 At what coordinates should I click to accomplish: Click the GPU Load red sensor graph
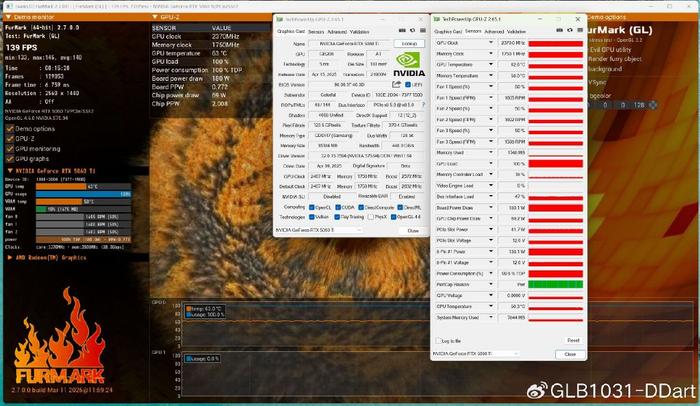(x=556, y=163)
